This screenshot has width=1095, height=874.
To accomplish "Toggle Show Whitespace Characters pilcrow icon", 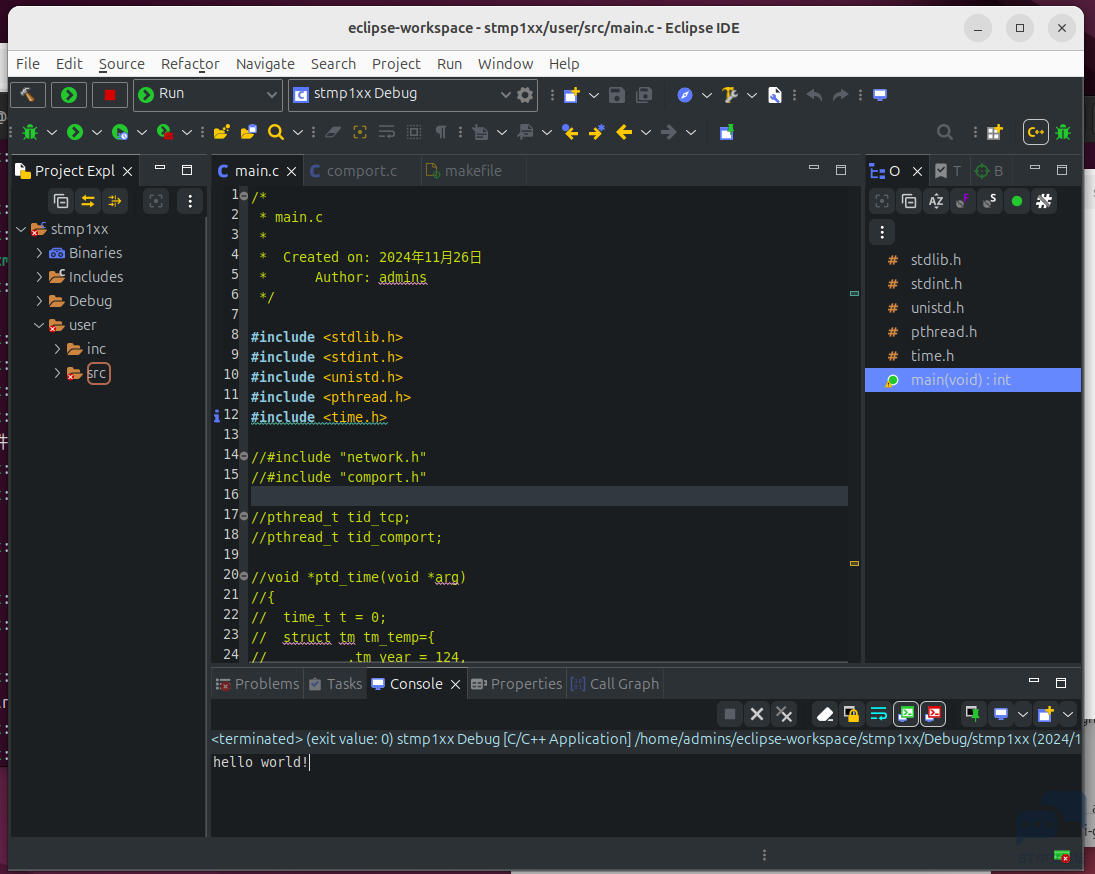I will coord(441,132).
